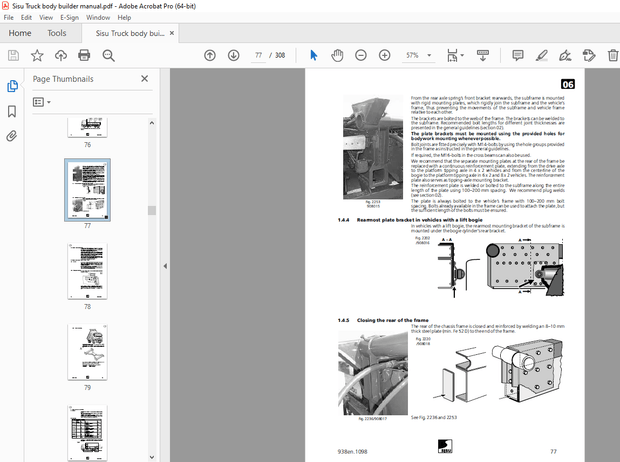Toggle the Bookmarks panel icon

coord(13,110)
